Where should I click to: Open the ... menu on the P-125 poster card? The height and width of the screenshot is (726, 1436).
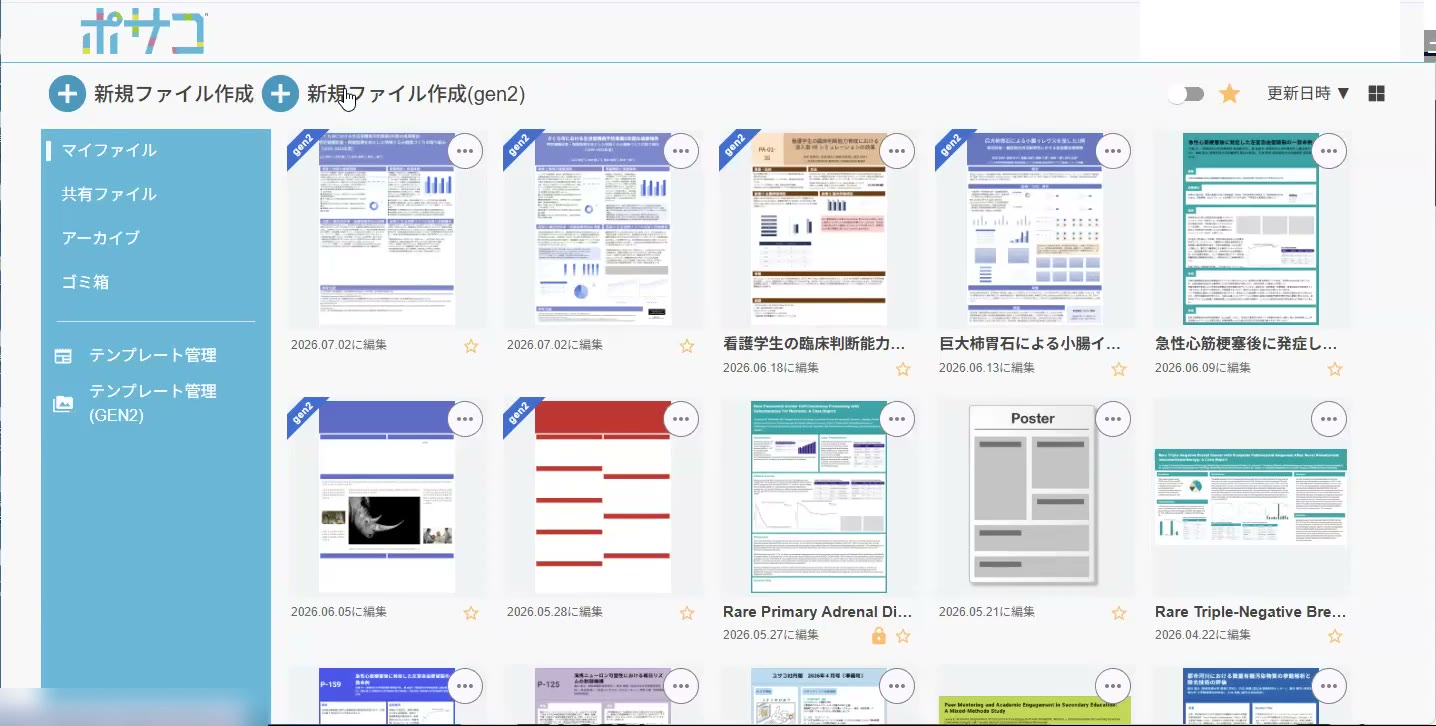click(x=681, y=686)
